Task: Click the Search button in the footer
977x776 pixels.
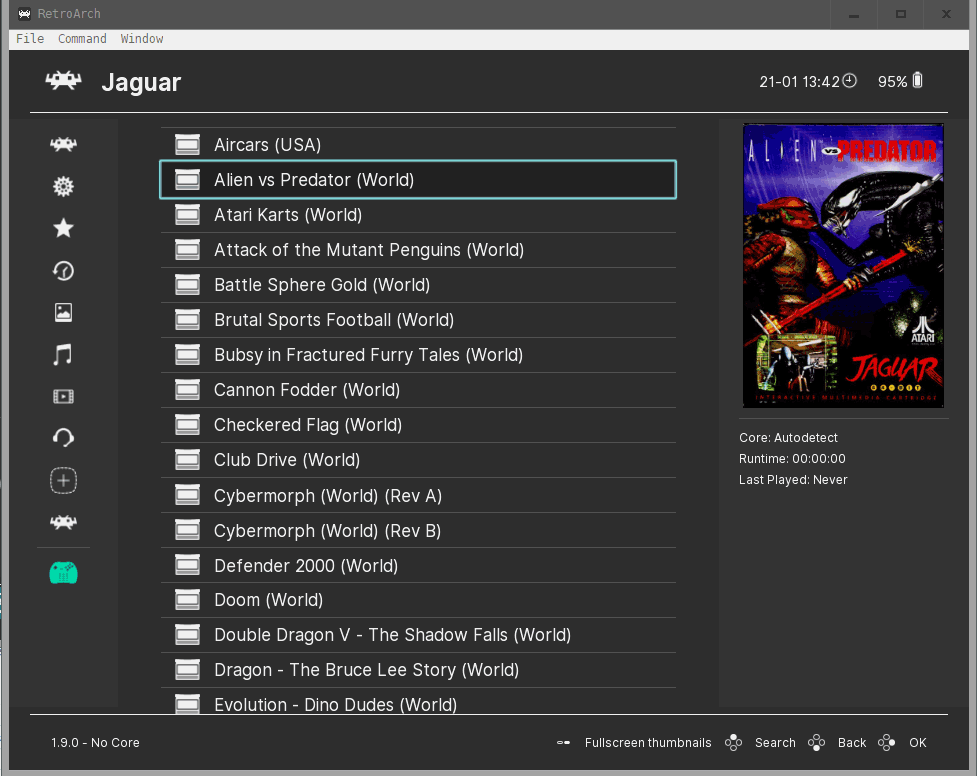Action: [x=760, y=742]
